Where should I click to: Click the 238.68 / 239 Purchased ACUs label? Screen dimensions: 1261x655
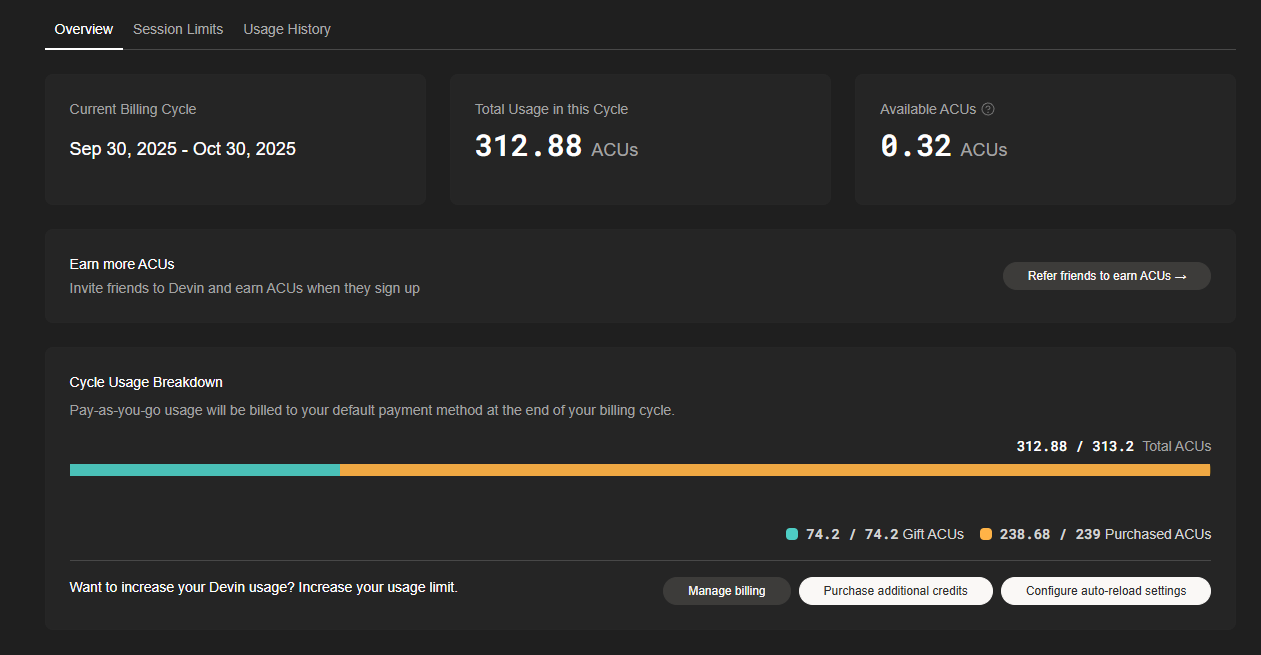pos(1105,534)
